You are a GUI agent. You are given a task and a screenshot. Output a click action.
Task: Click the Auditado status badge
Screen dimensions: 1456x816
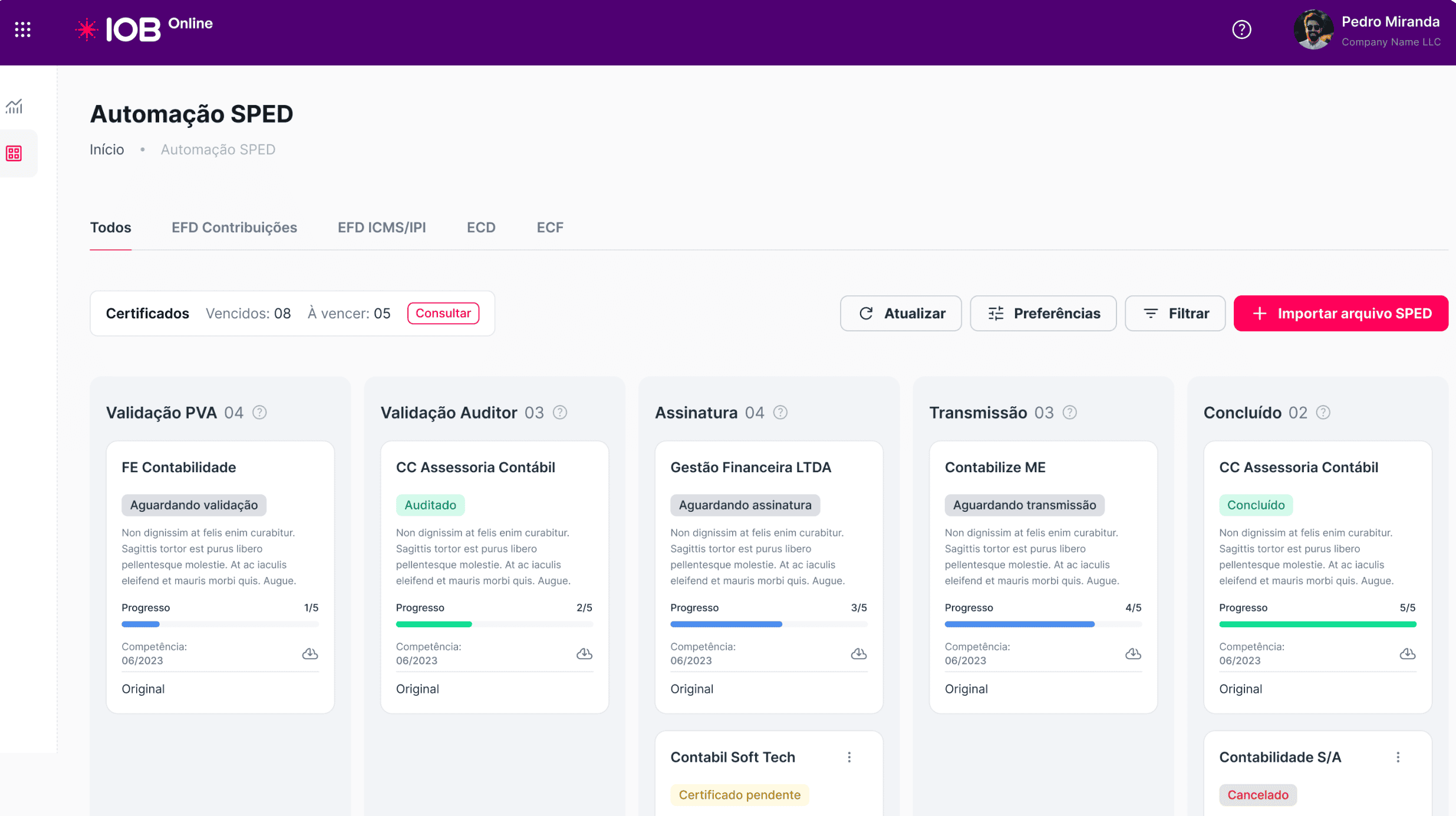coord(430,505)
